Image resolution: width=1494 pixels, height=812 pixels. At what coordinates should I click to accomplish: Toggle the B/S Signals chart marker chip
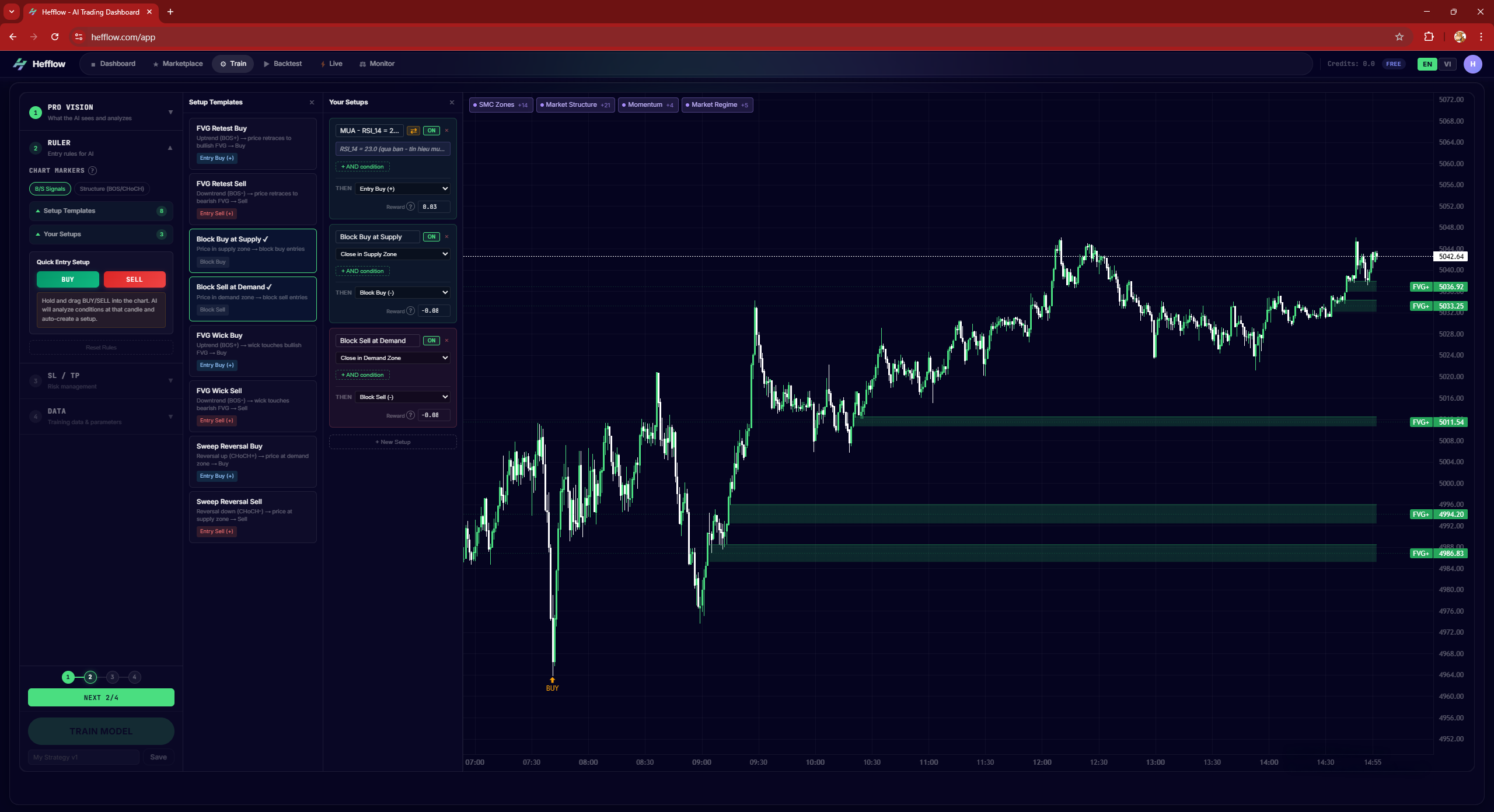click(50, 188)
